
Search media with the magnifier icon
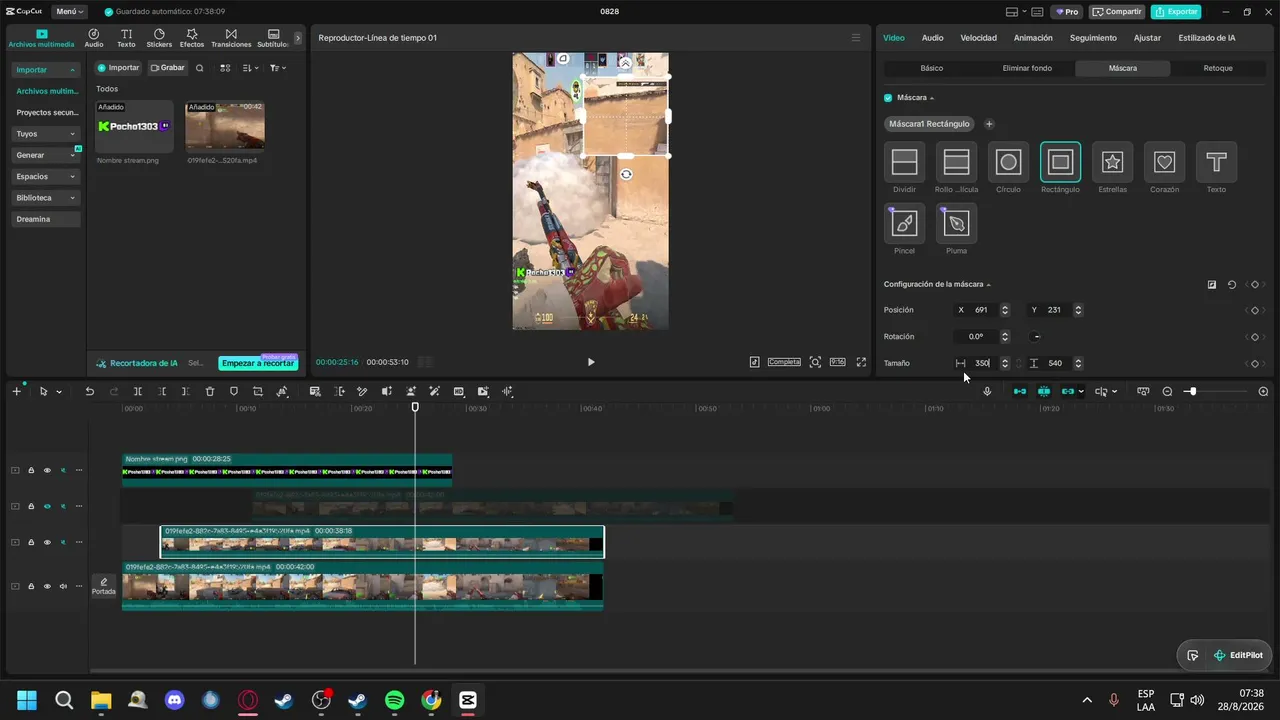click(x=200, y=68)
